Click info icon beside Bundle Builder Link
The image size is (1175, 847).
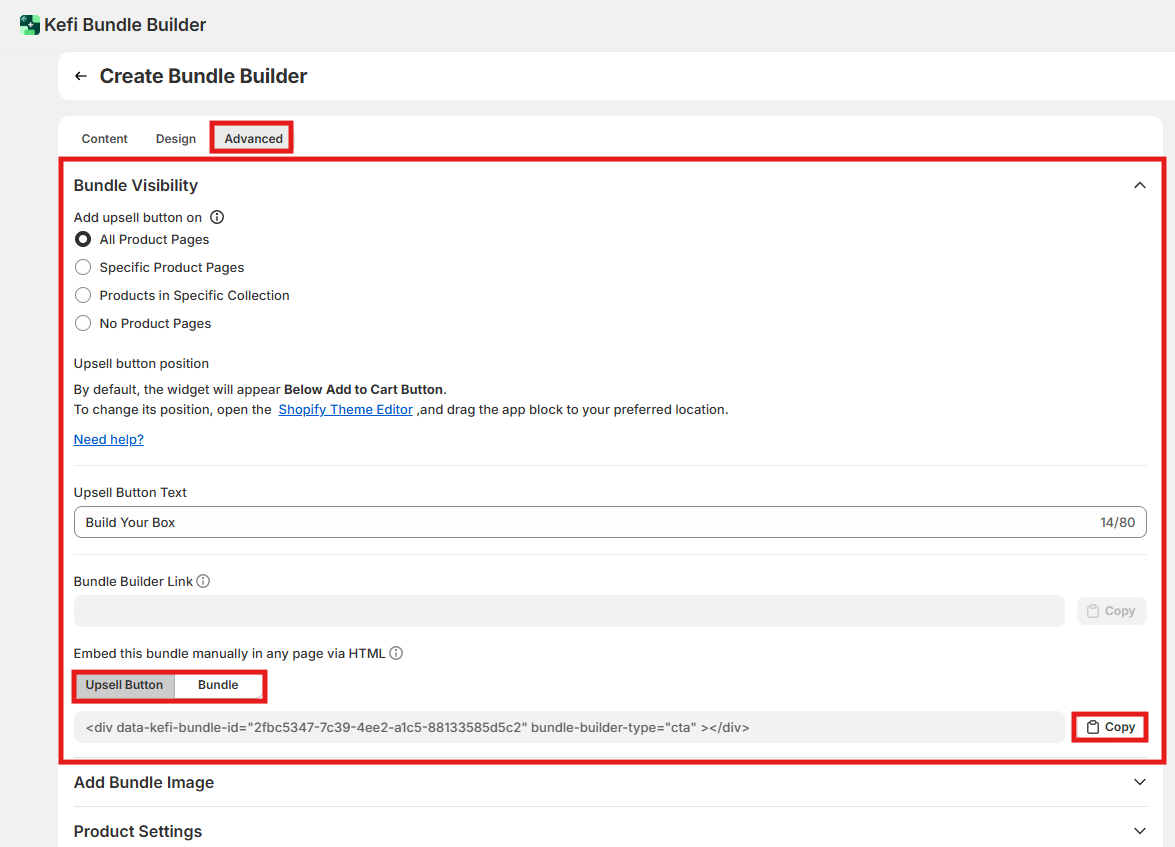point(203,581)
